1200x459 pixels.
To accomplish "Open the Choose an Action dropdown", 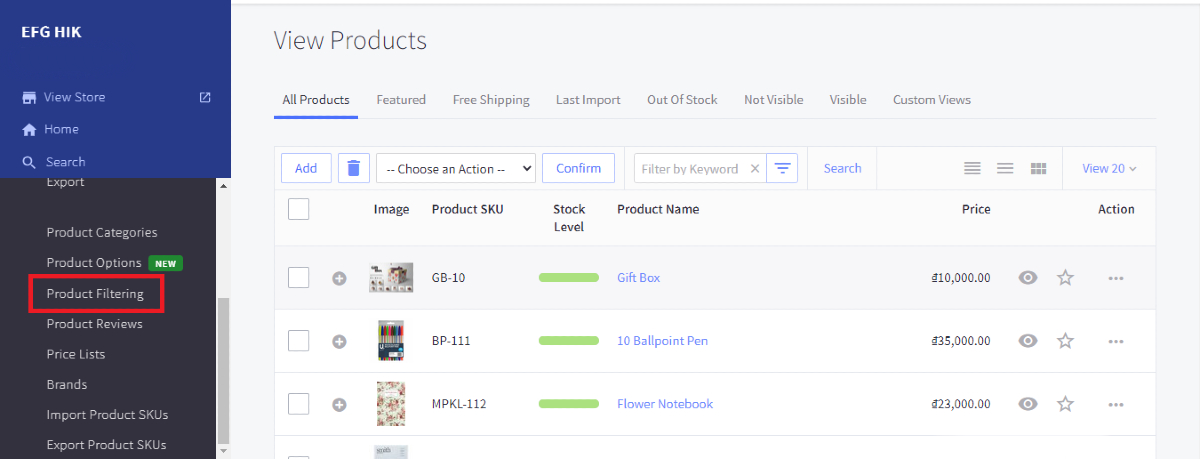I will click(x=456, y=168).
